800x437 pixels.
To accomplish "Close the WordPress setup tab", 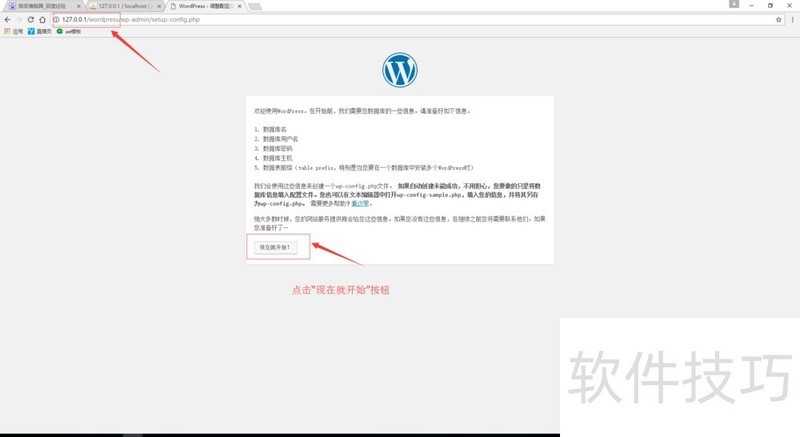I will (x=239, y=6).
